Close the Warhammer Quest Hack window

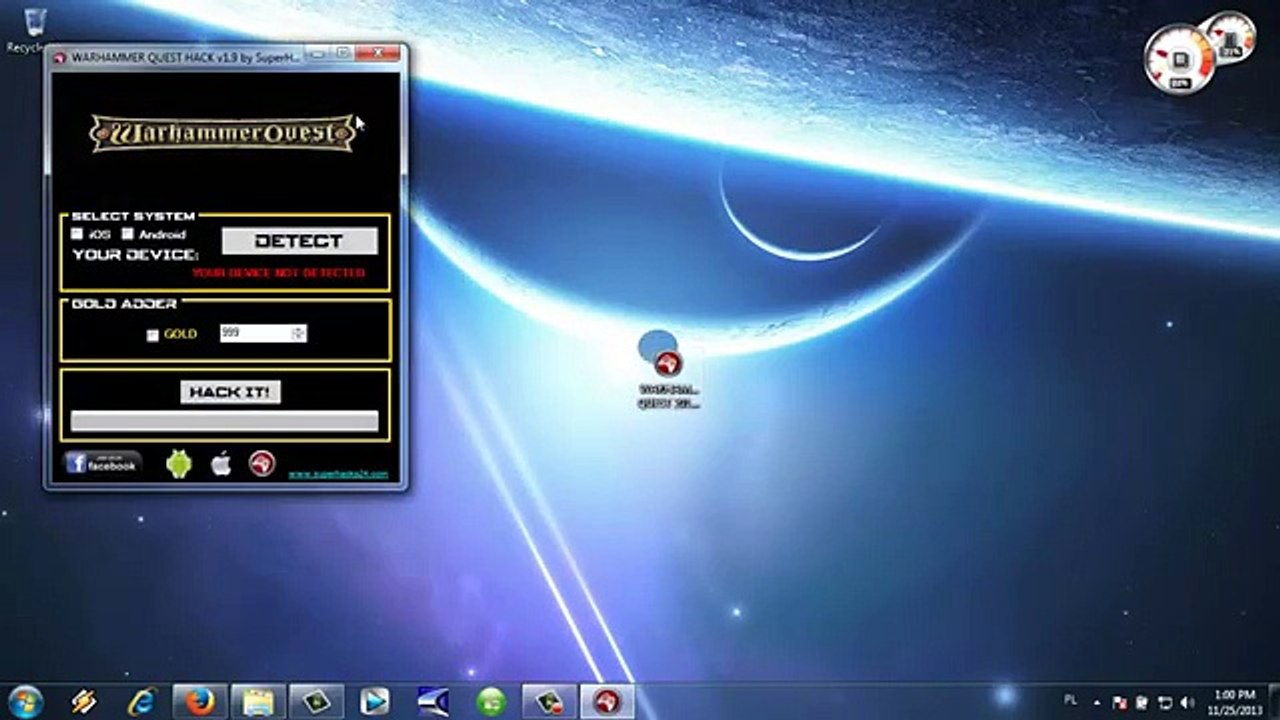pyautogui.click(x=378, y=54)
